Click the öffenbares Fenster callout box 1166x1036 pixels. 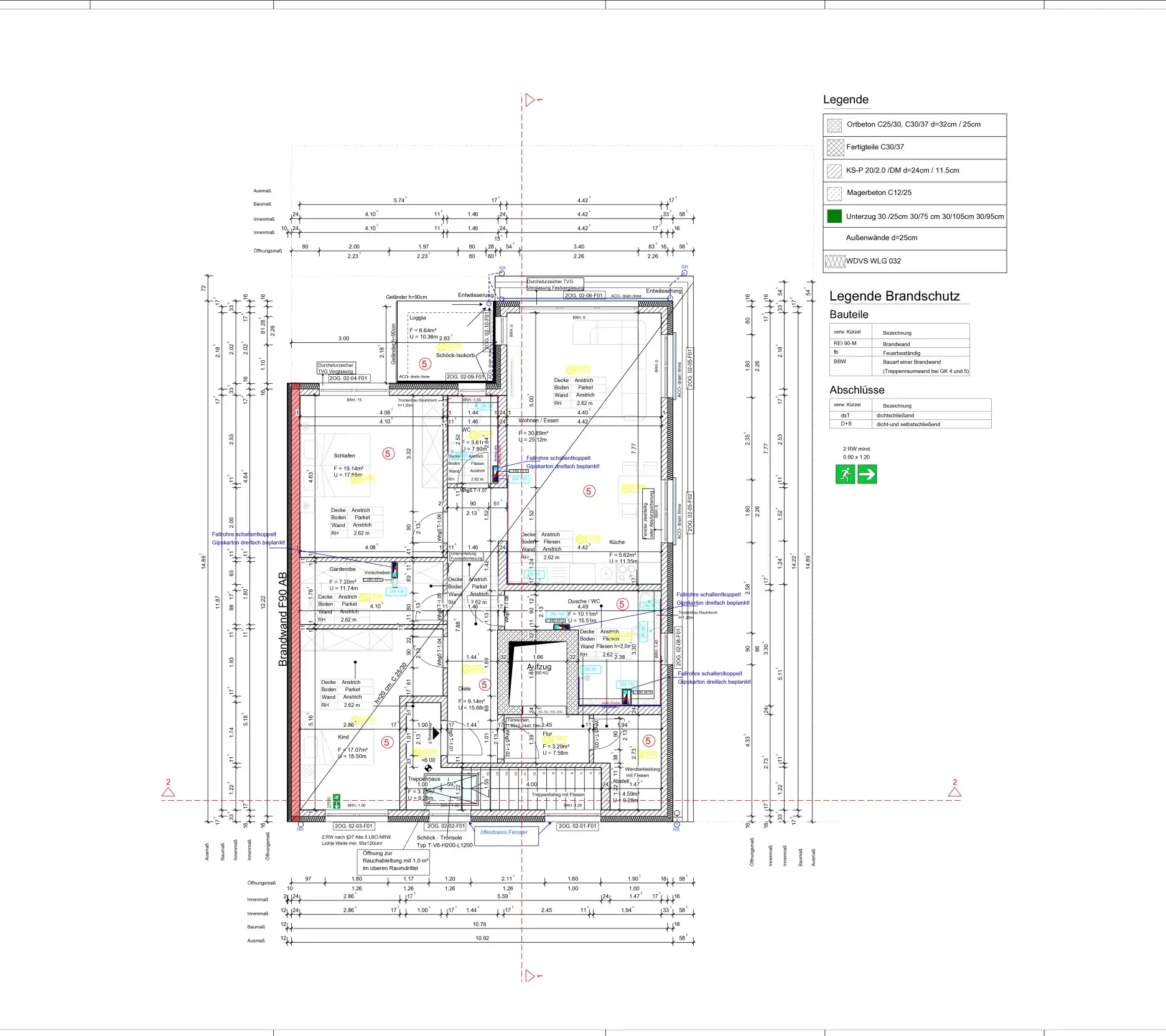coord(504,833)
